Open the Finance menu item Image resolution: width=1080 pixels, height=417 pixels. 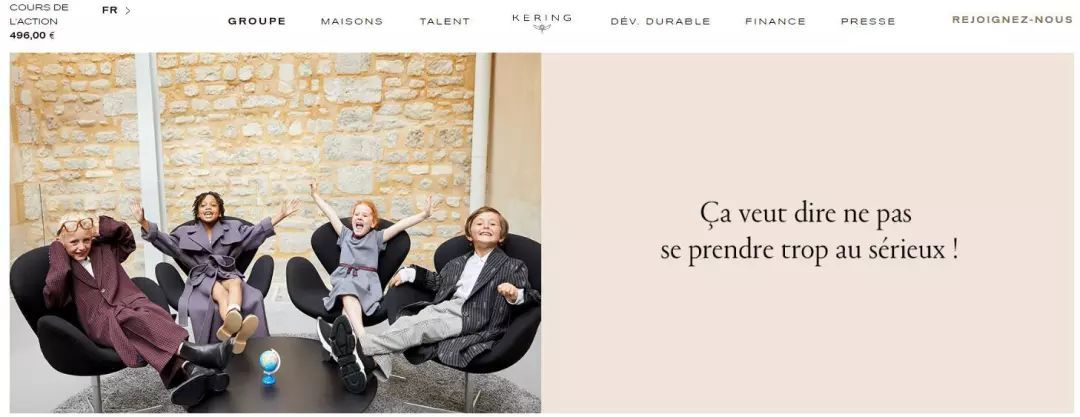coord(776,21)
